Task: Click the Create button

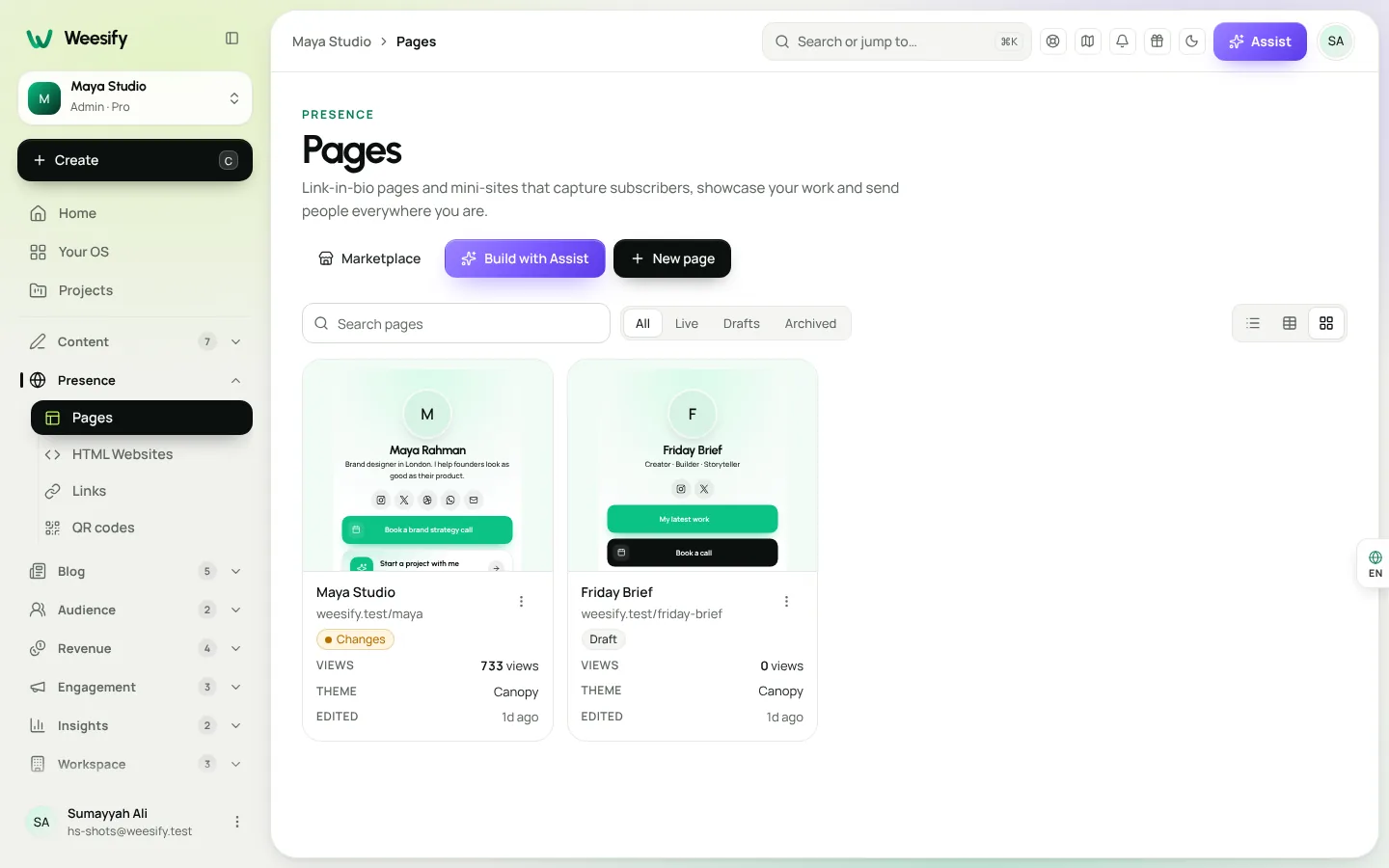Action: 135,160
